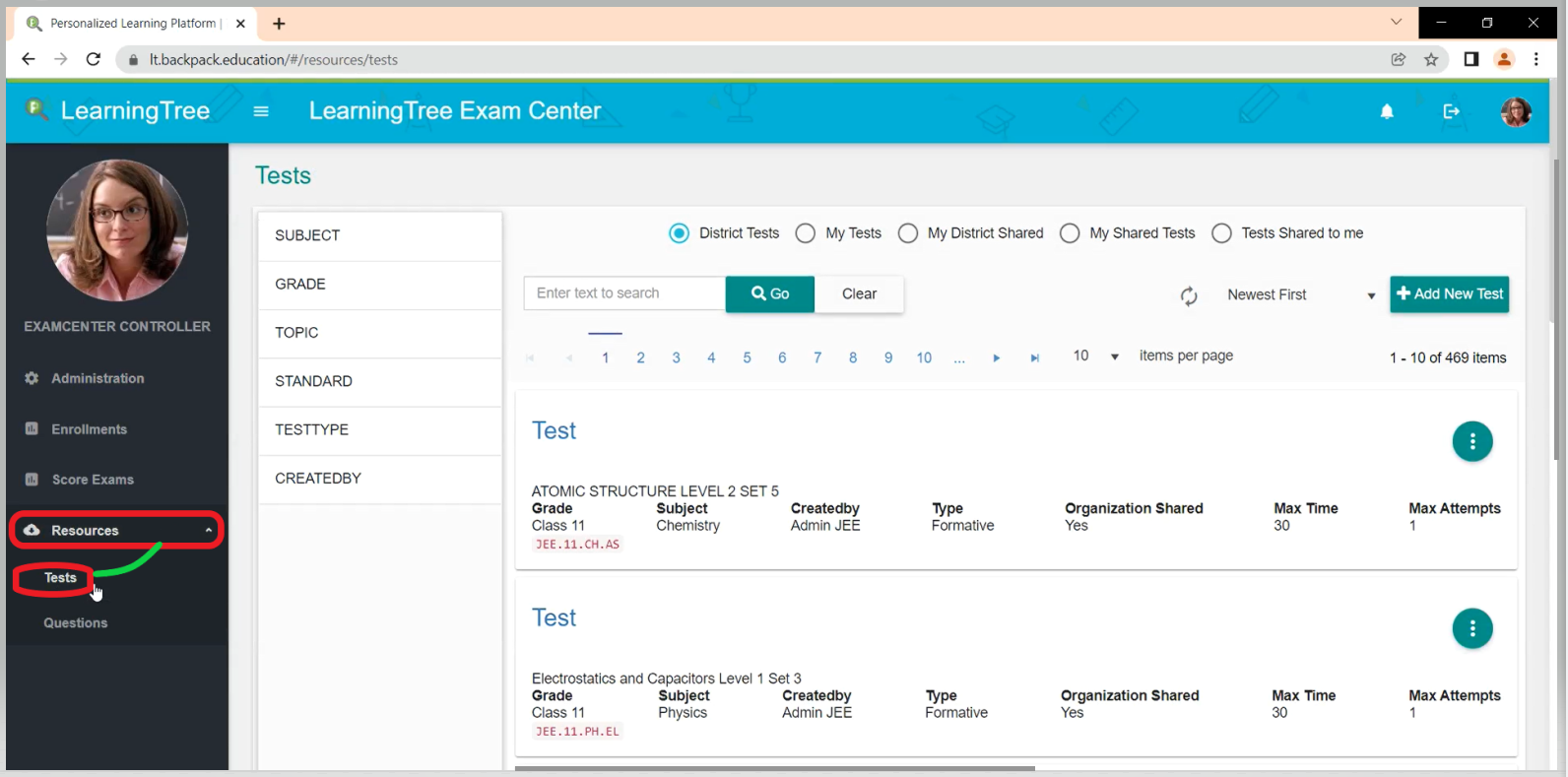Select Tests Shared to me option
Screen dimensions: 1568x777
click(1221, 233)
